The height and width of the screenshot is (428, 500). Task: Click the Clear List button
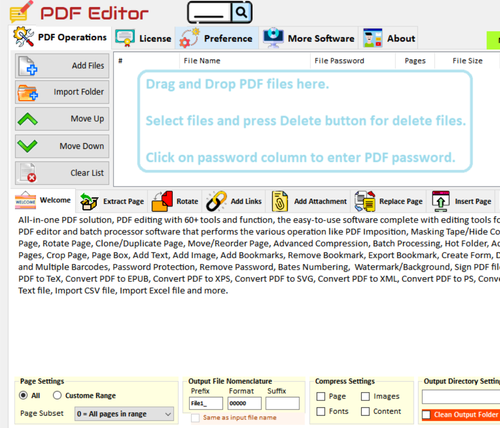[x=62, y=173]
